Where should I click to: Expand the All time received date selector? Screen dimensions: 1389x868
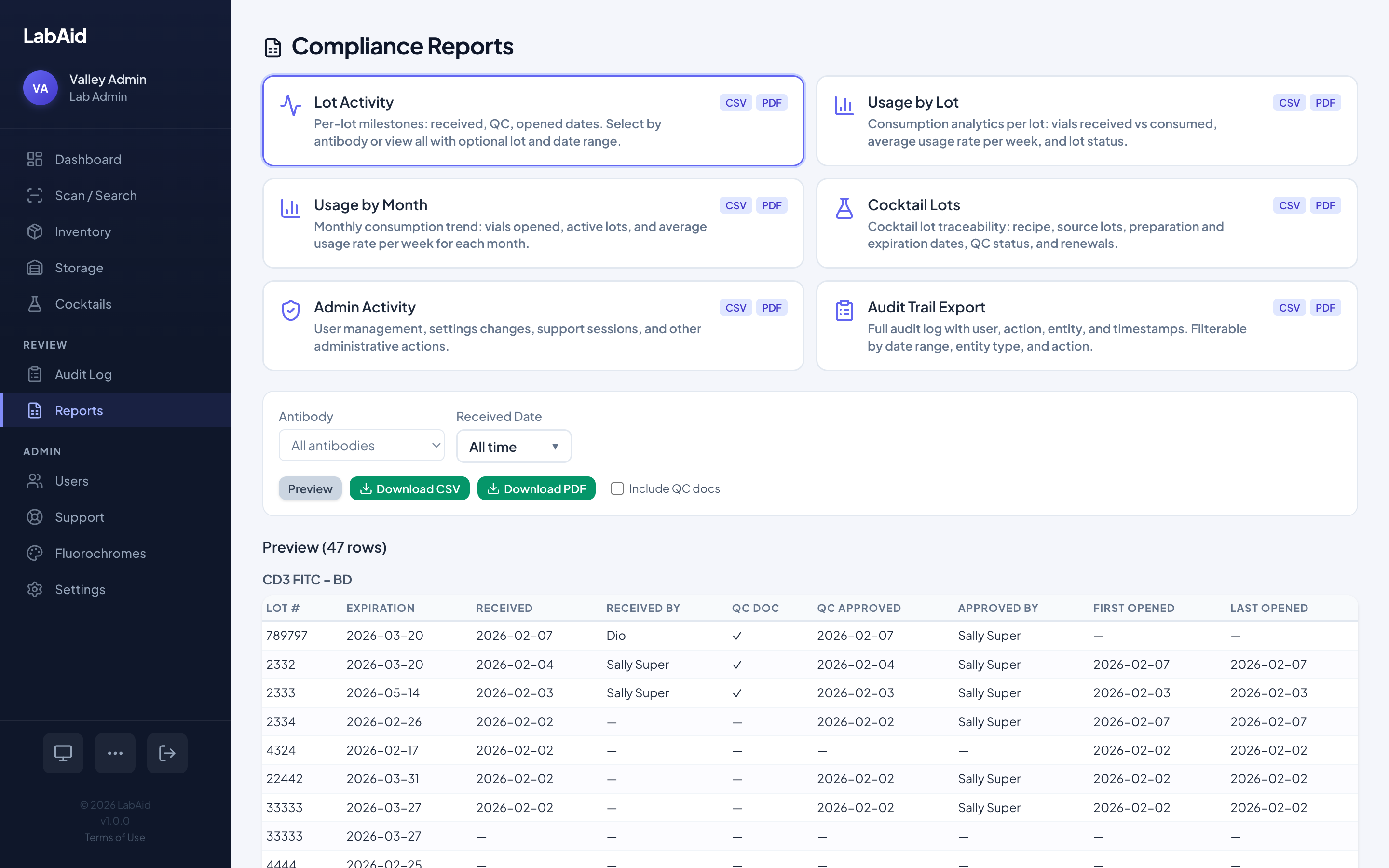(x=513, y=446)
